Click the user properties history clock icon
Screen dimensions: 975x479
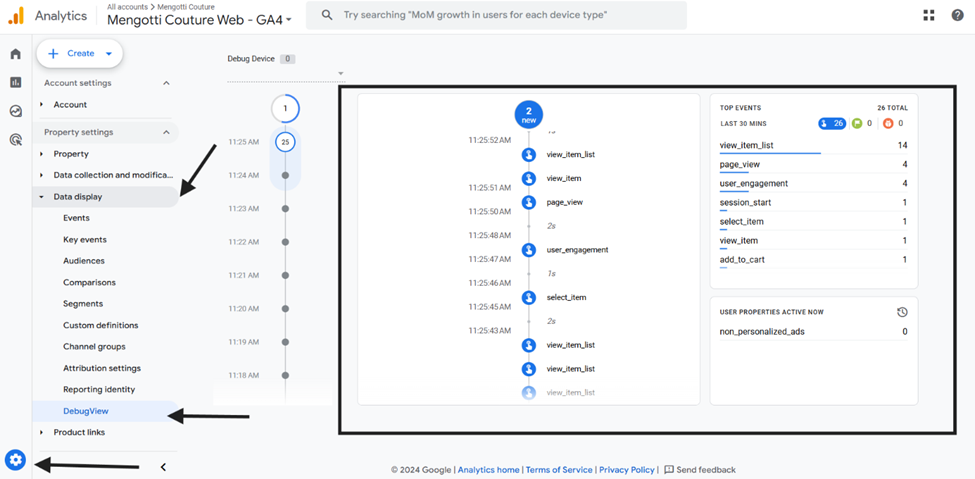(902, 312)
